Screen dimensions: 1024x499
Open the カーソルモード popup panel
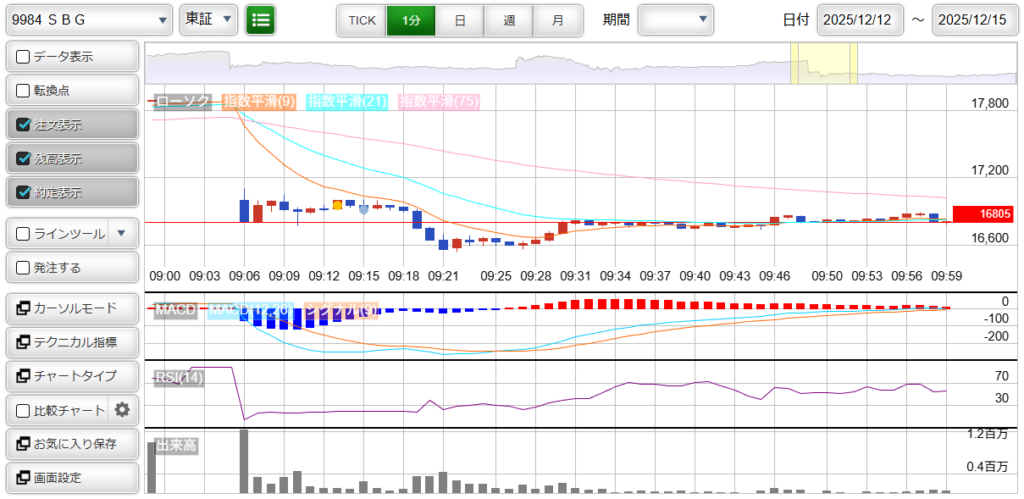[70, 308]
